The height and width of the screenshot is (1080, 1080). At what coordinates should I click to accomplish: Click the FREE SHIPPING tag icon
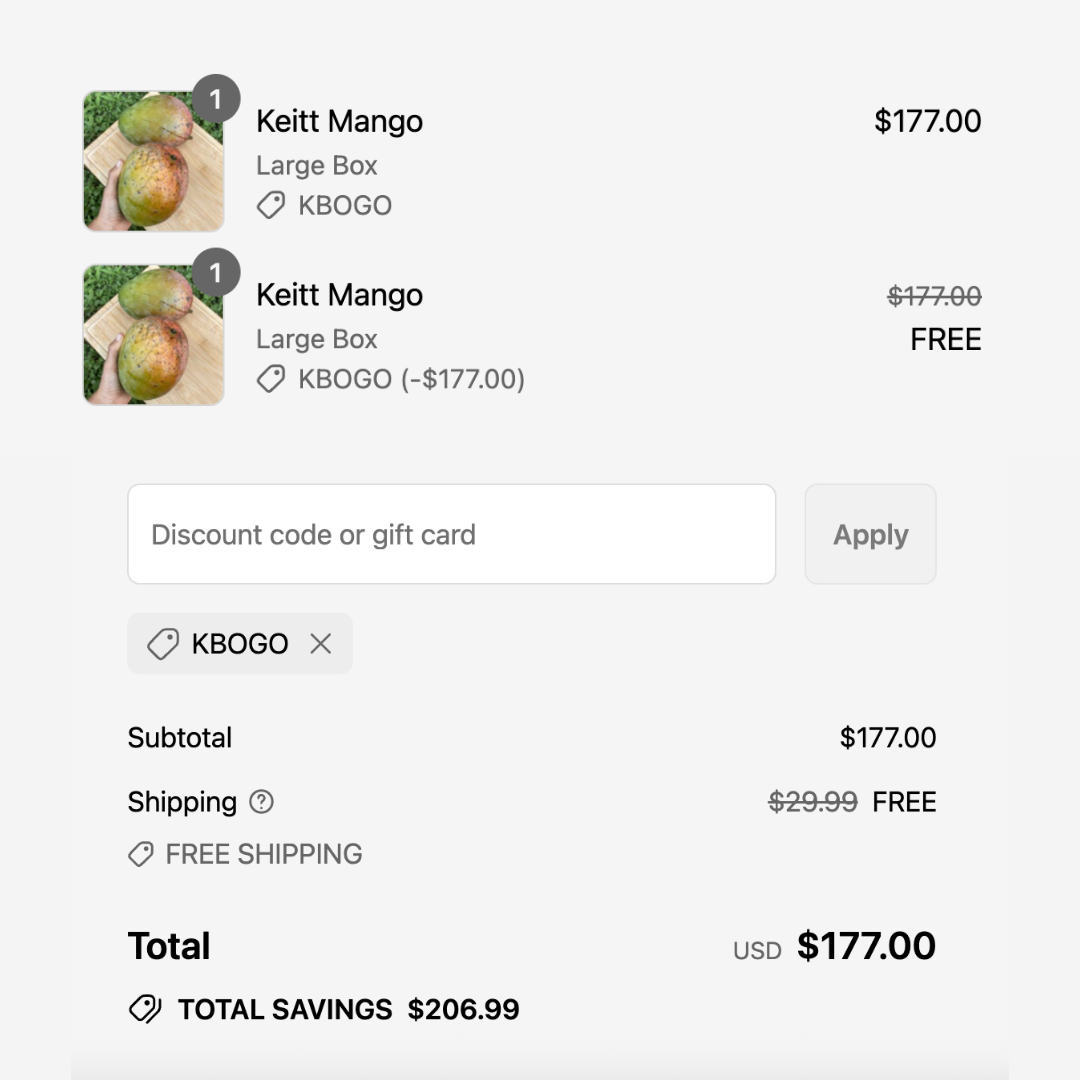[x=141, y=854]
